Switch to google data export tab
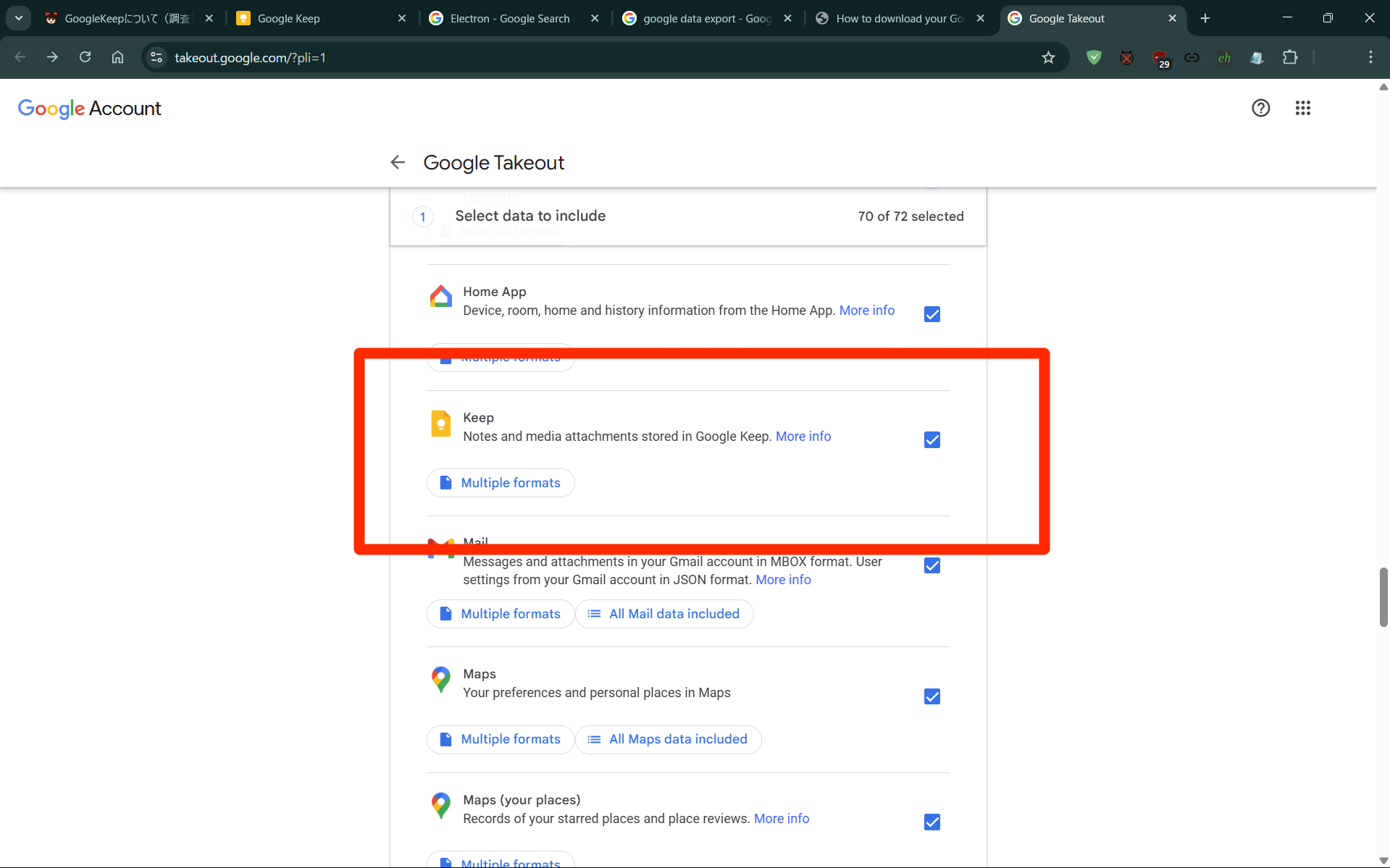 click(x=708, y=18)
